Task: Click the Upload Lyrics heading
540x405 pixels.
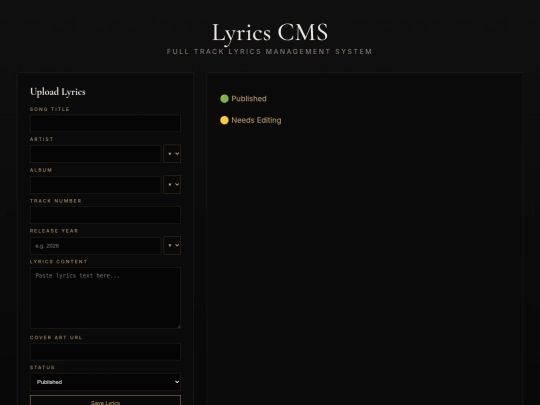Action: pyautogui.click(x=58, y=92)
